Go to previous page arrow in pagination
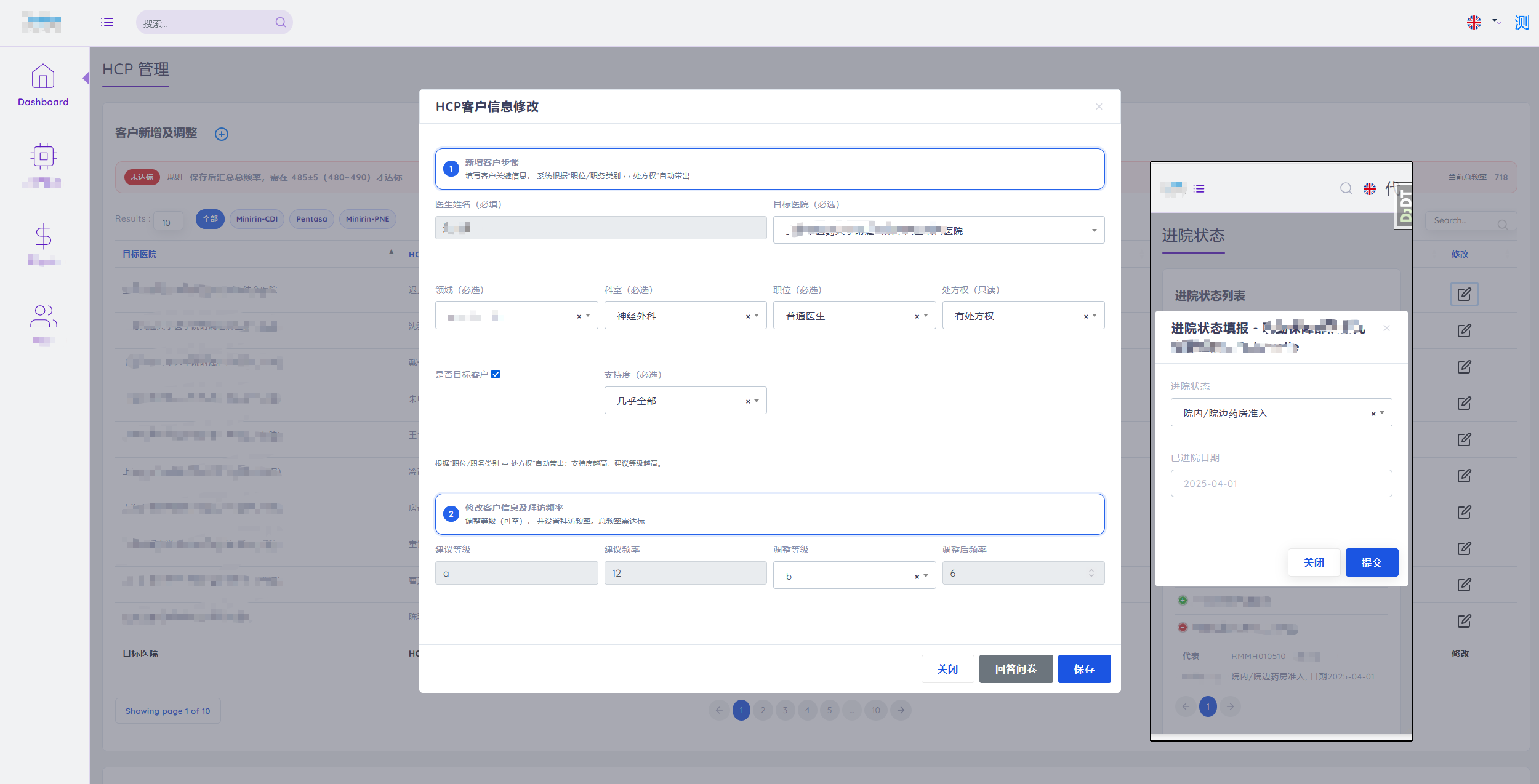Screen dimensions: 1539x784 pos(718,710)
